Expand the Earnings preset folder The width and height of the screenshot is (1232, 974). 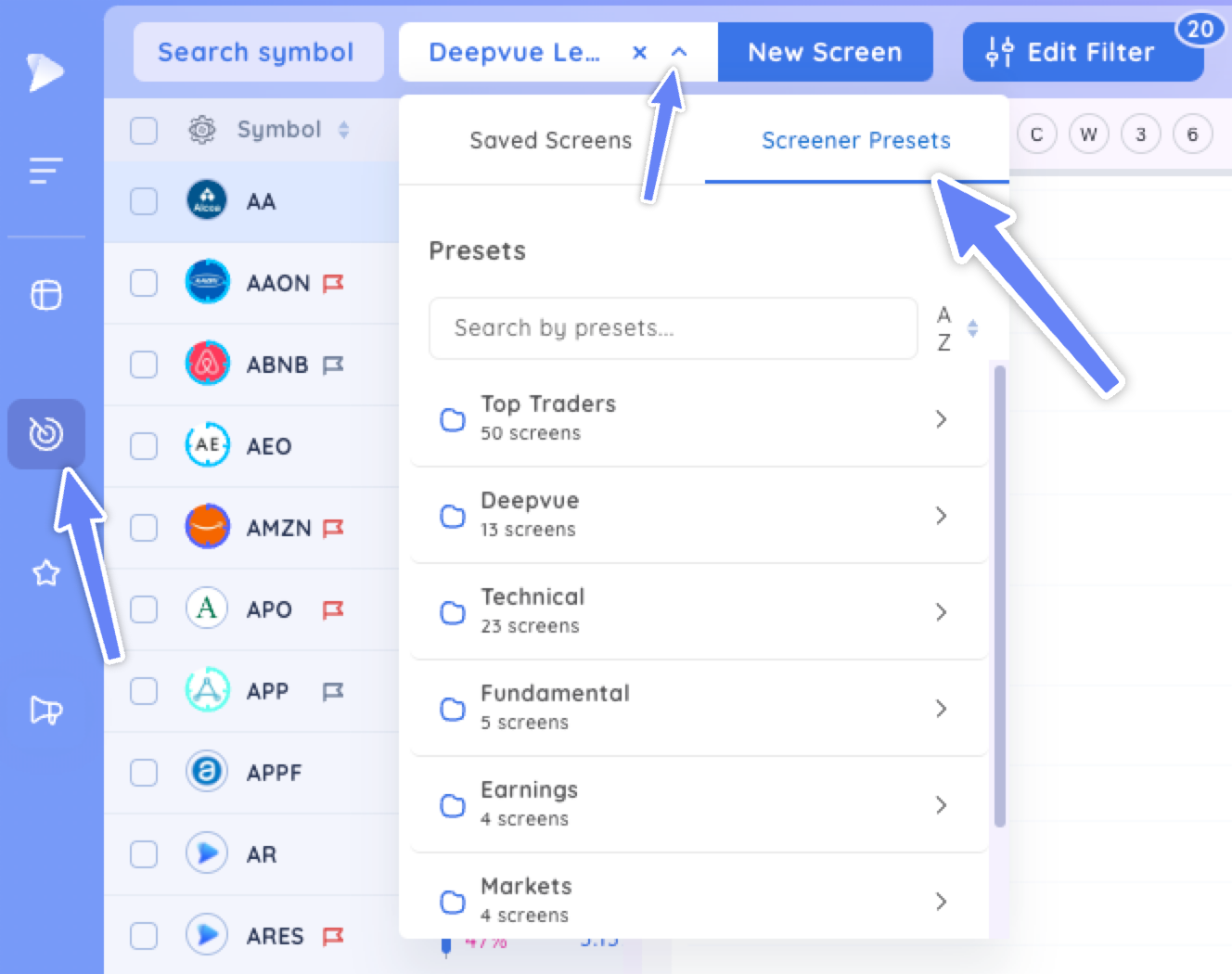click(699, 805)
